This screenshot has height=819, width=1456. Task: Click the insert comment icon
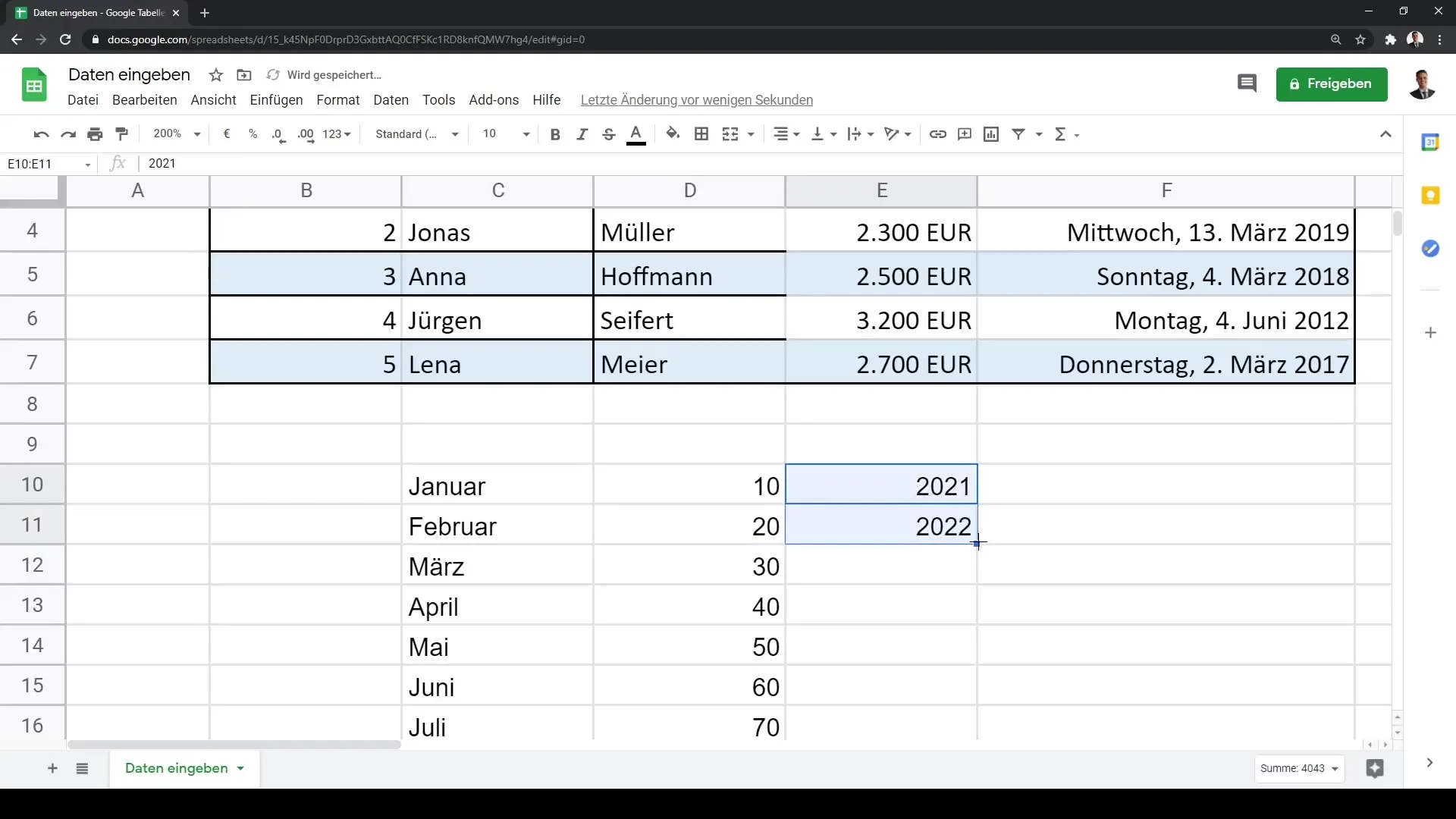(x=965, y=134)
